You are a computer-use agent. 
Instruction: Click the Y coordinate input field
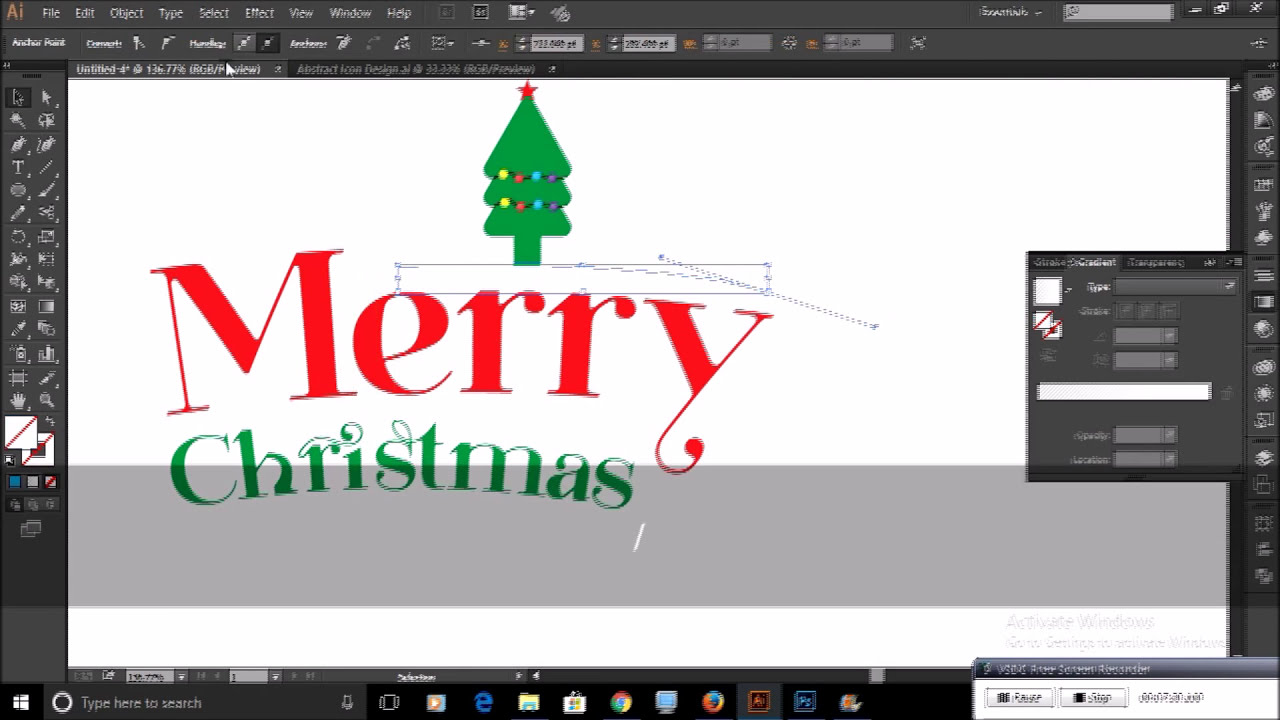[x=648, y=43]
